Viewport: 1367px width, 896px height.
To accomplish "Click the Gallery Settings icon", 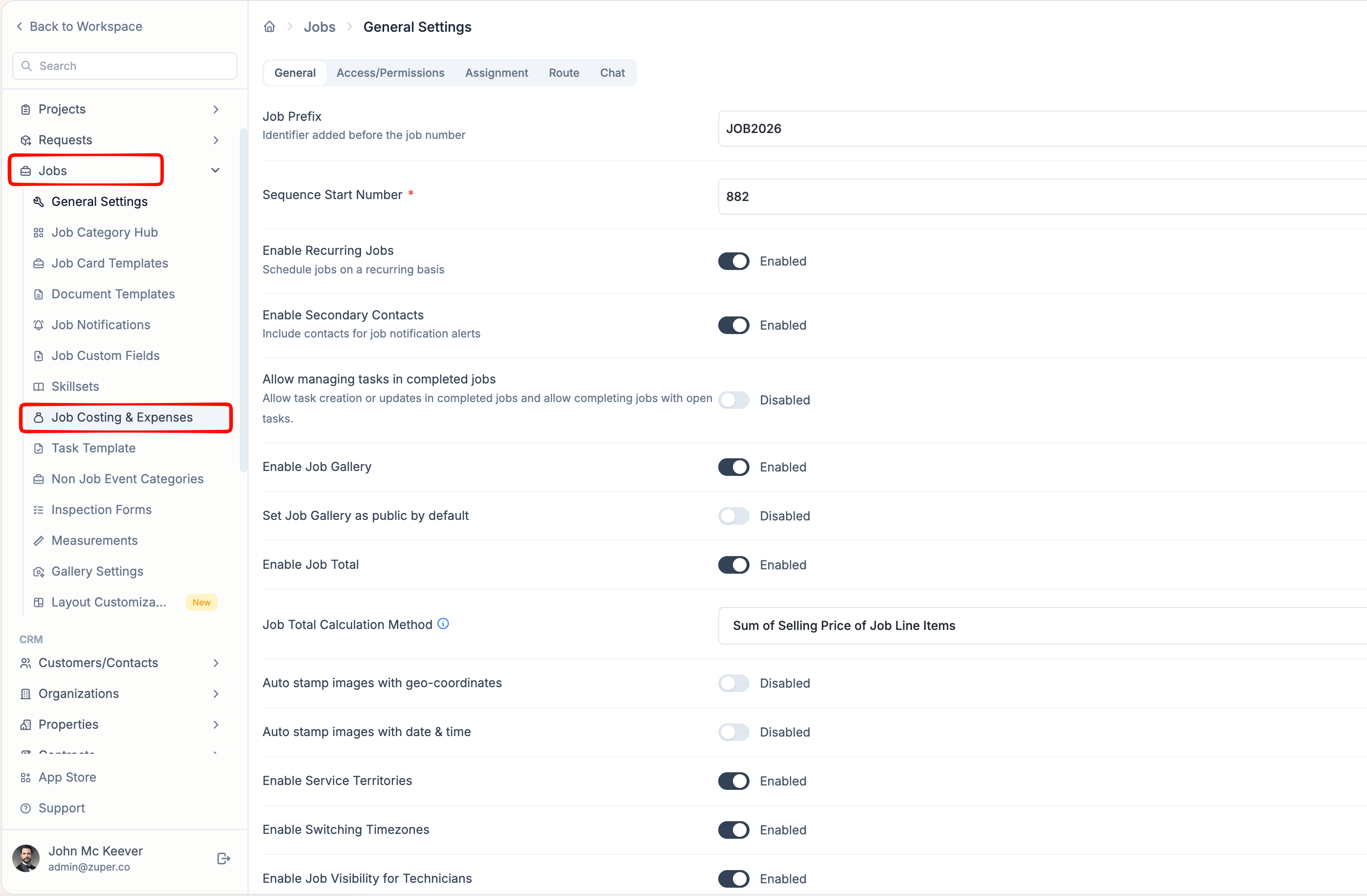I will coord(39,572).
